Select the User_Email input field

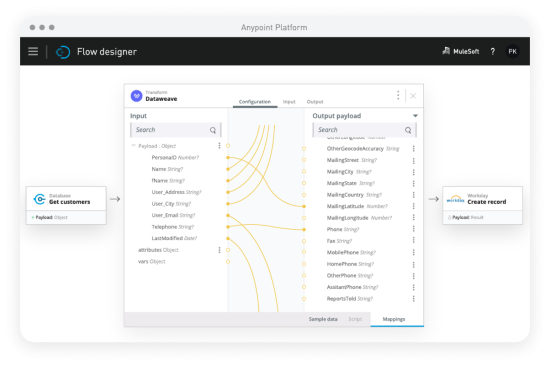173,215
